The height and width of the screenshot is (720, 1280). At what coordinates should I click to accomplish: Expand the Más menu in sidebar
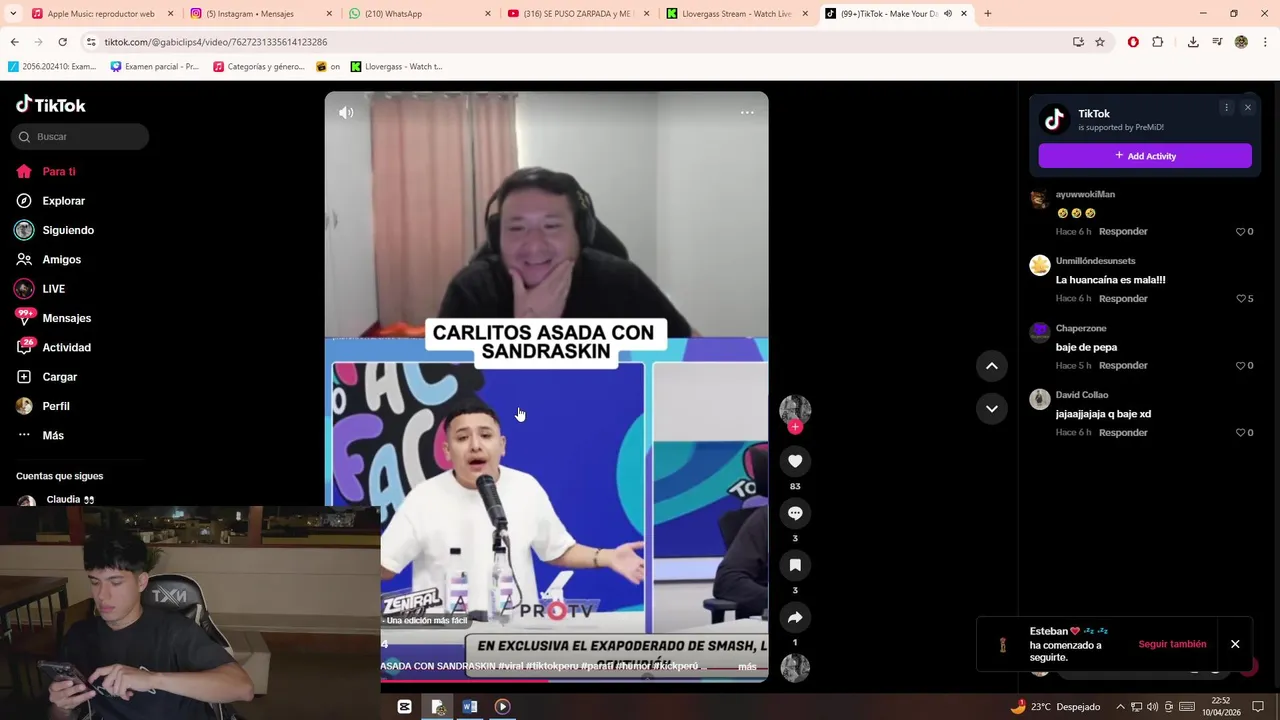(x=40, y=436)
